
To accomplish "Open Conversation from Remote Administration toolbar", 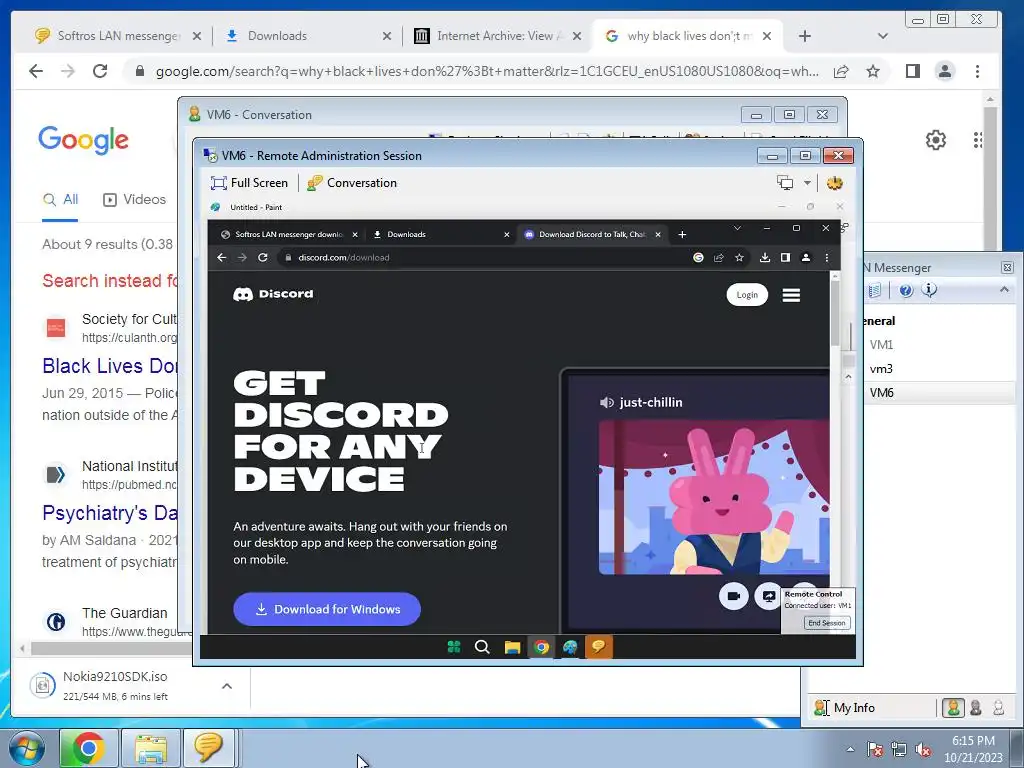I will pos(352,183).
